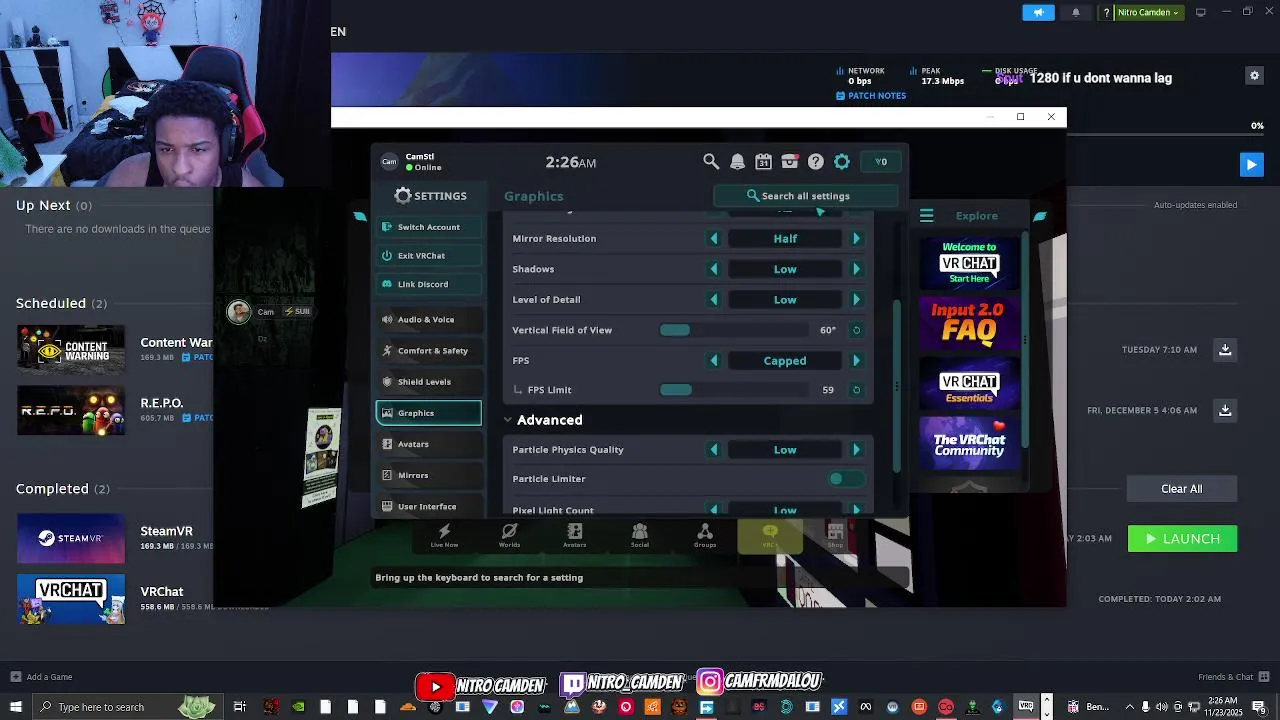Click Link Discord button

click(x=428, y=284)
